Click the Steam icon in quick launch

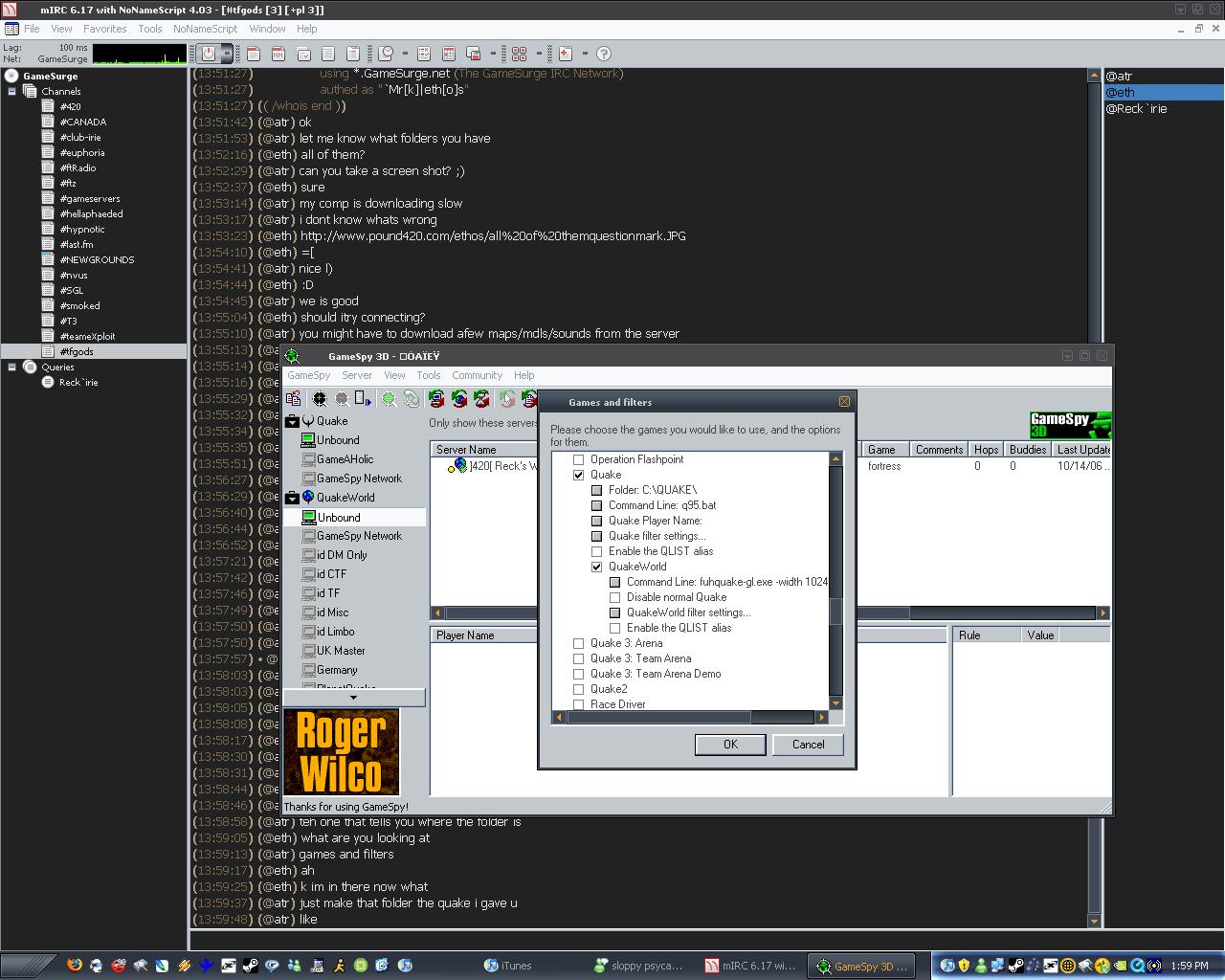(x=250, y=966)
